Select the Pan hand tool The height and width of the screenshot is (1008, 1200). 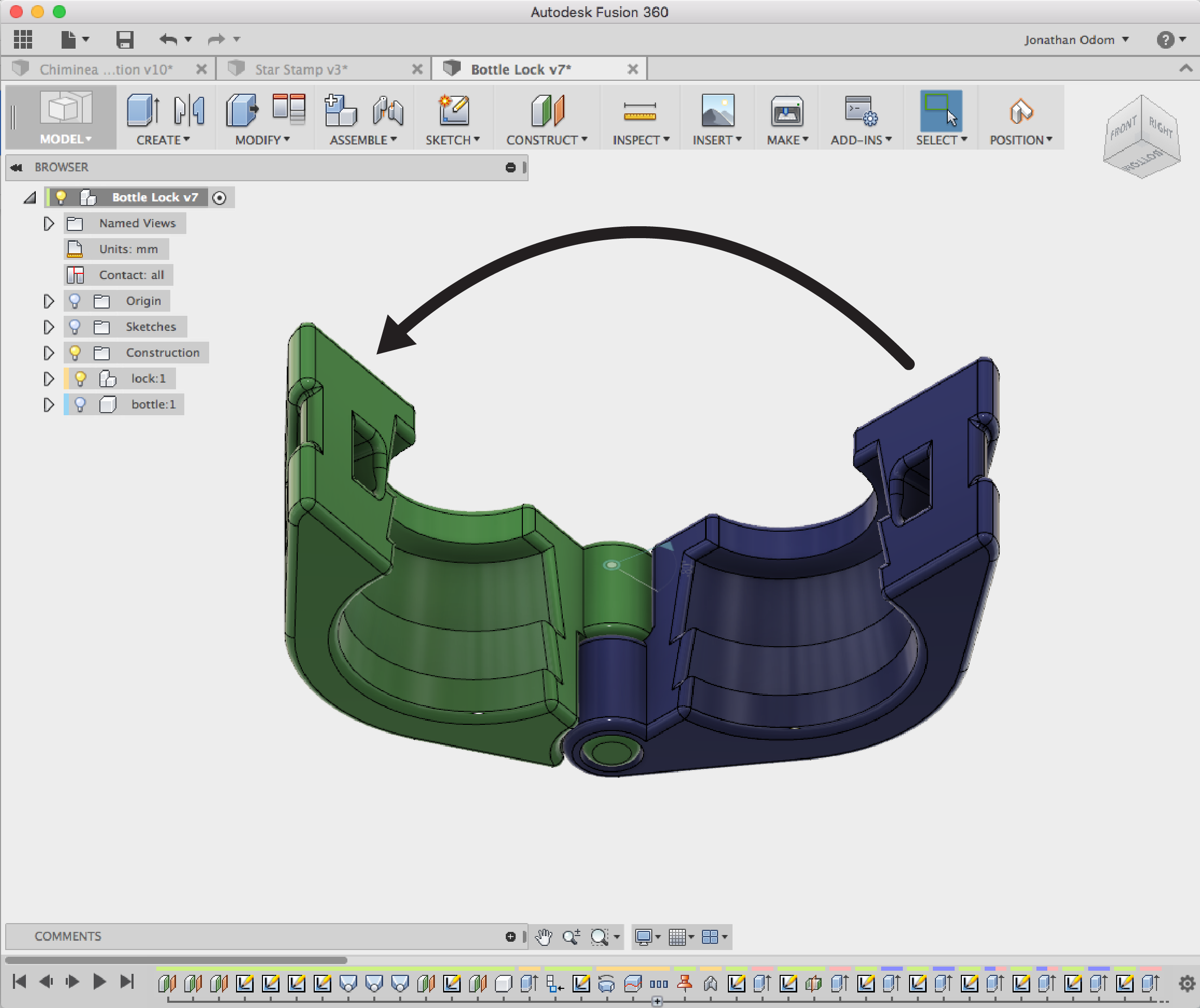pyautogui.click(x=544, y=937)
